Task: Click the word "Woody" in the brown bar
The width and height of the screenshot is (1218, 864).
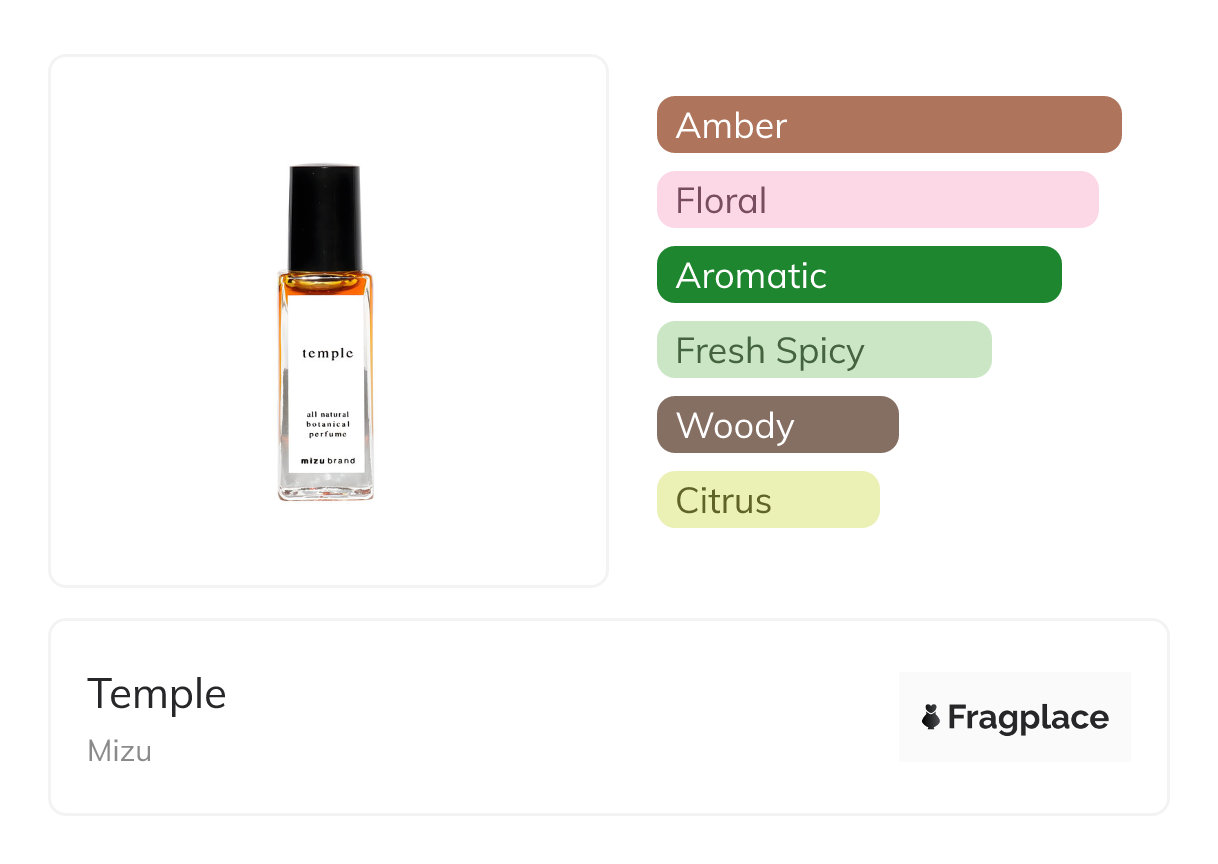Action: [x=735, y=426]
